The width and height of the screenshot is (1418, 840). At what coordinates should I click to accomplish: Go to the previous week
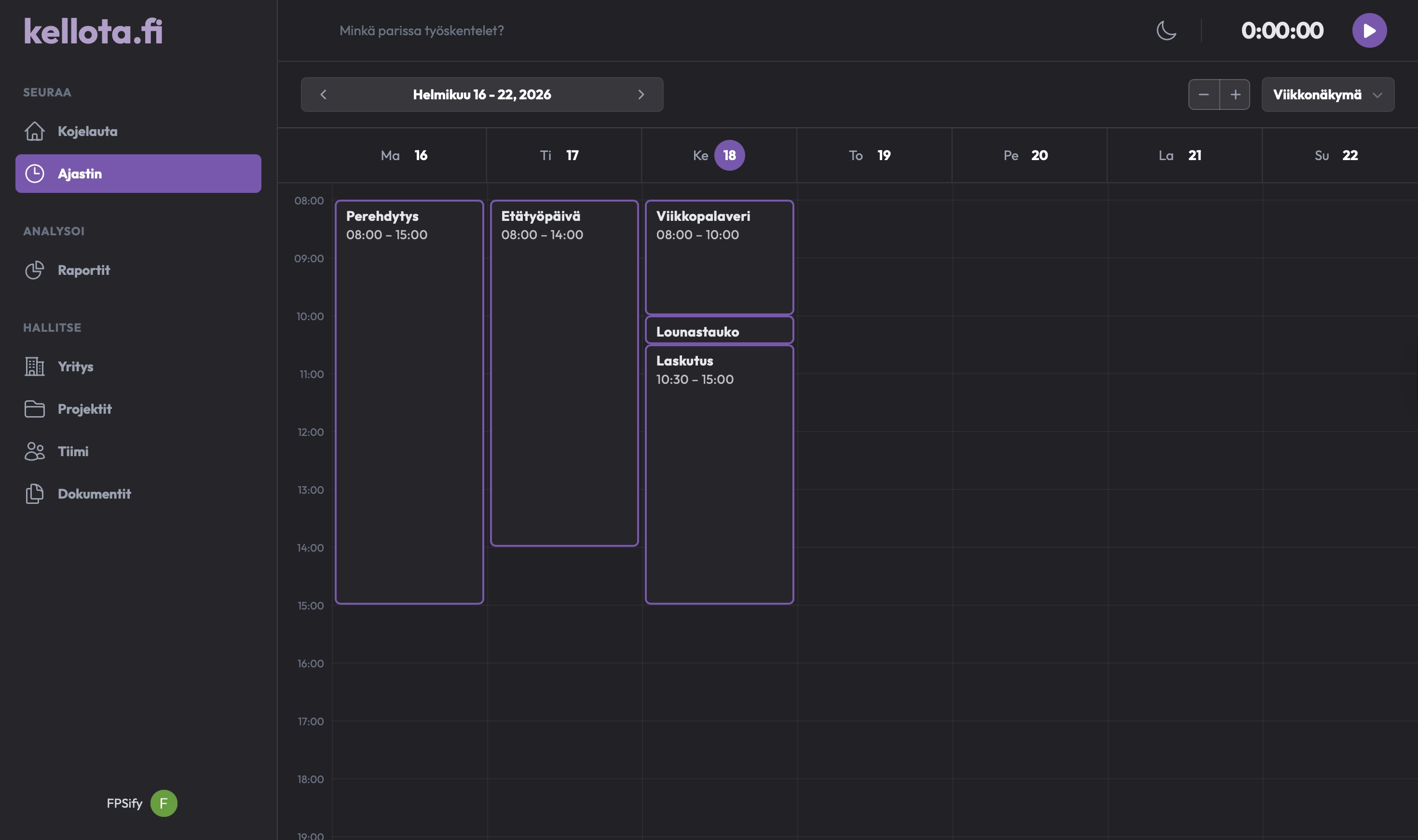click(x=323, y=95)
